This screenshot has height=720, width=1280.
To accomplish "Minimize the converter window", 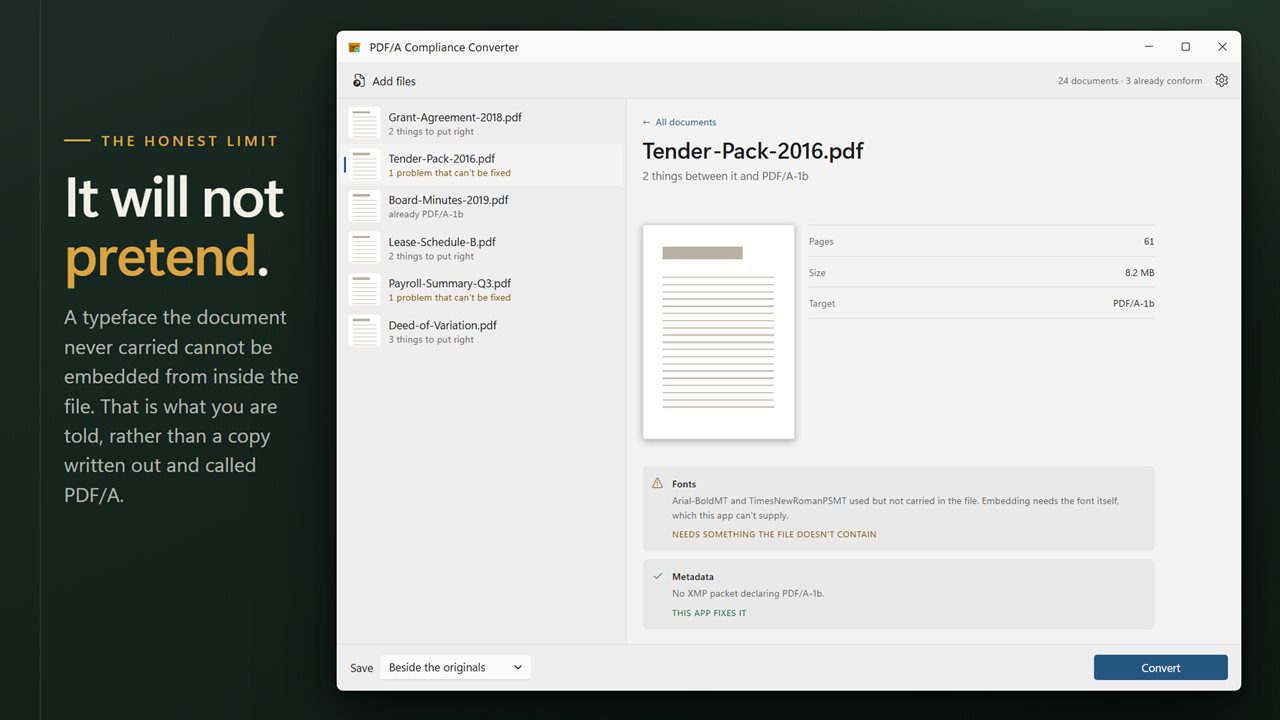I will point(1148,47).
